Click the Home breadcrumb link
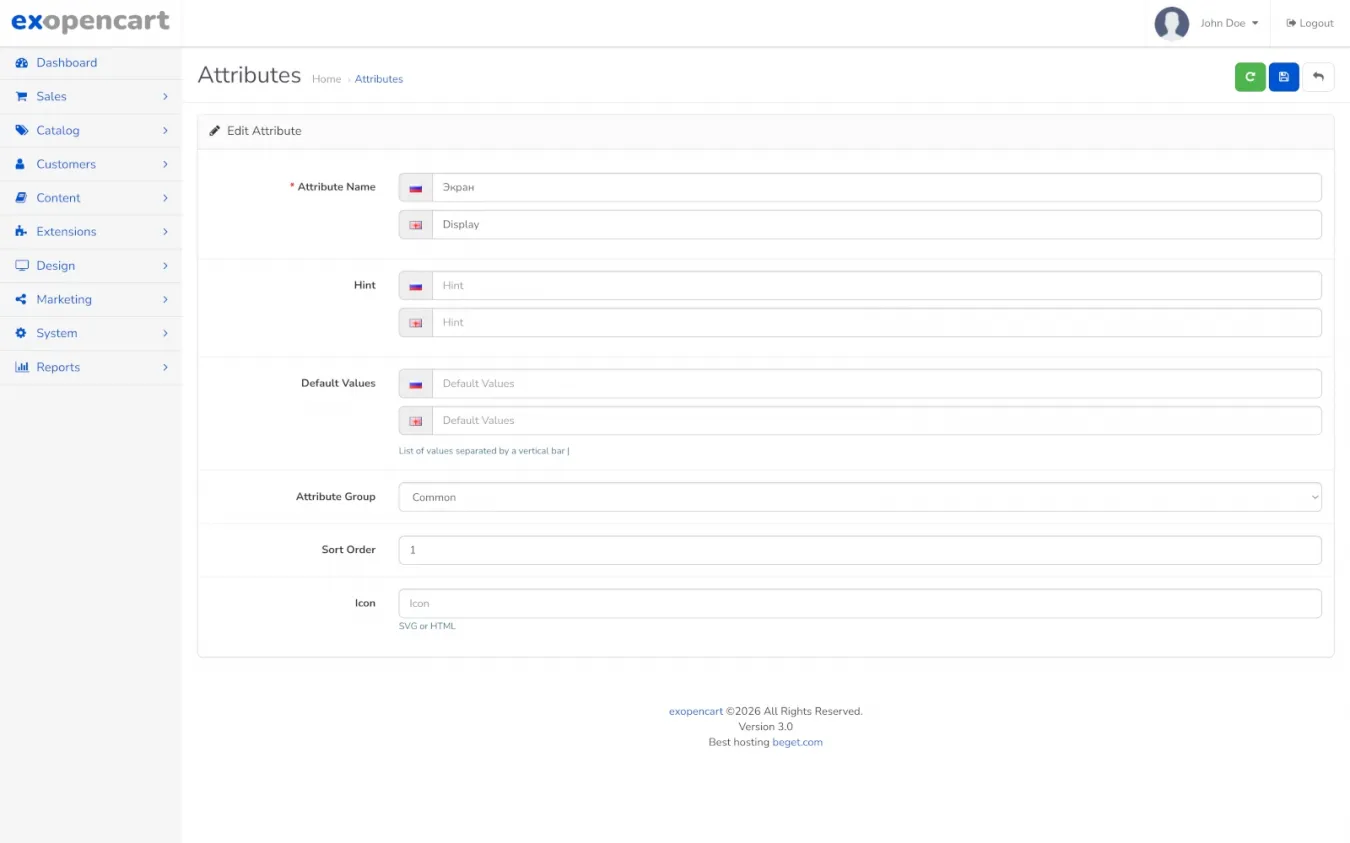 point(326,79)
